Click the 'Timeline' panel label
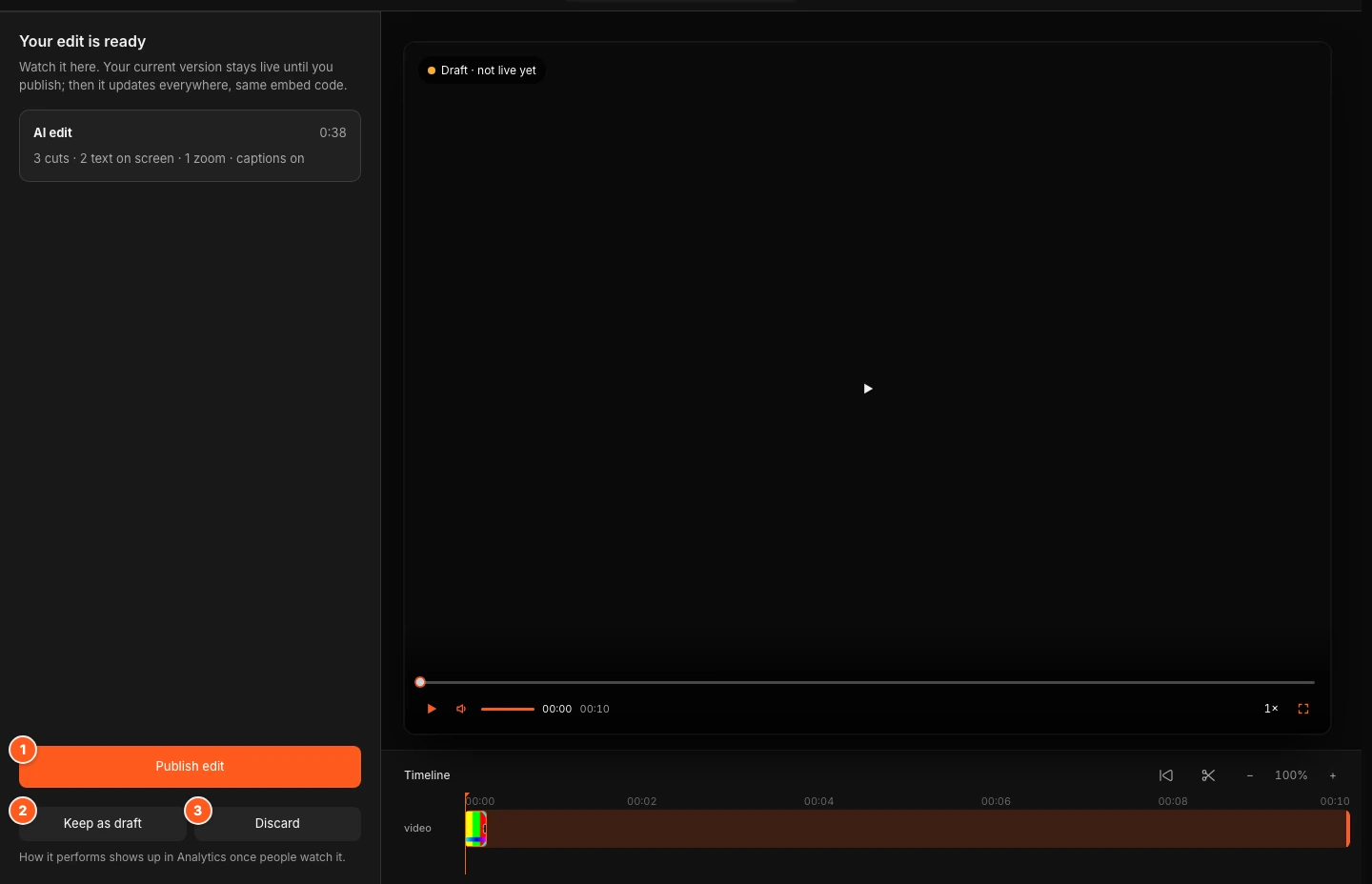This screenshot has height=884, width=1372. click(427, 775)
